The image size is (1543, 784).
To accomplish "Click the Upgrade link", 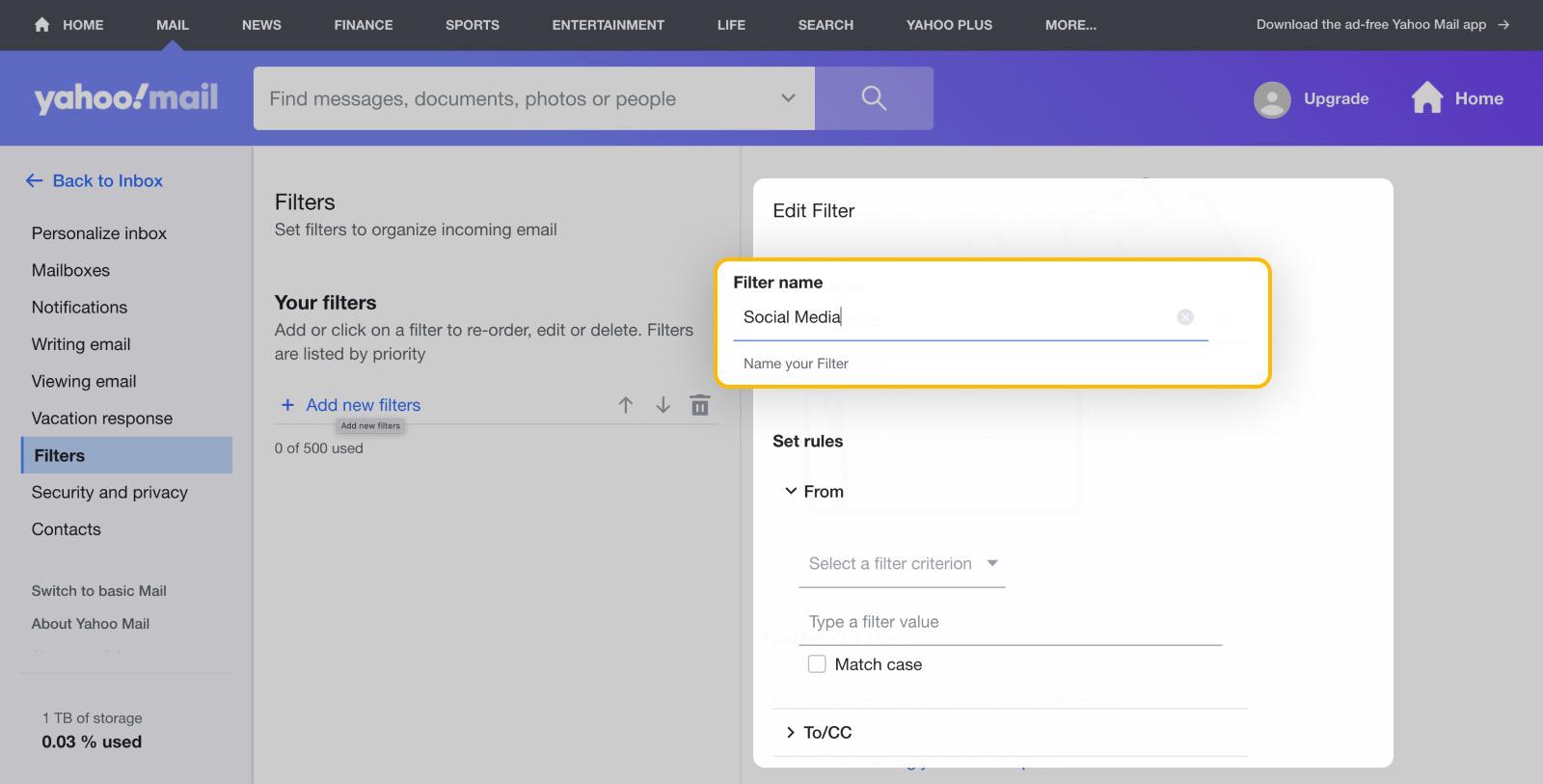I will pyautogui.click(x=1336, y=98).
